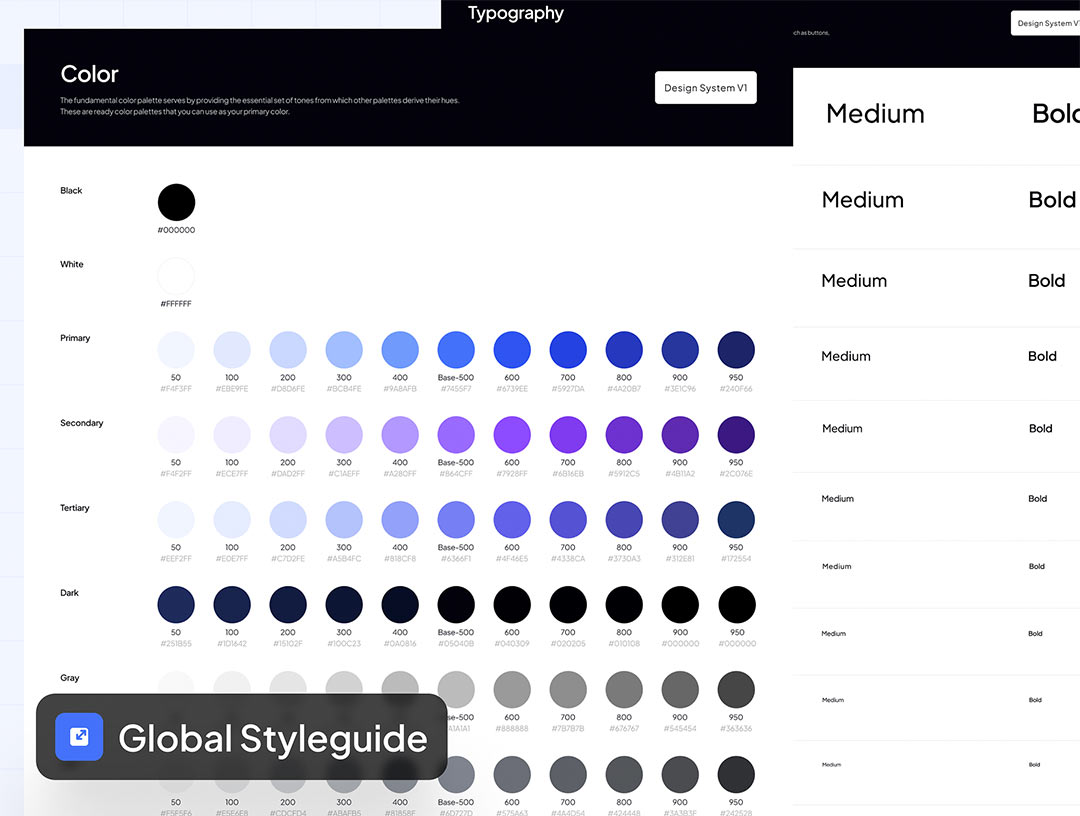The width and height of the screenshot is (1080, 816).
Task: Click the Secondary palette row label
Action: [82, 423]
